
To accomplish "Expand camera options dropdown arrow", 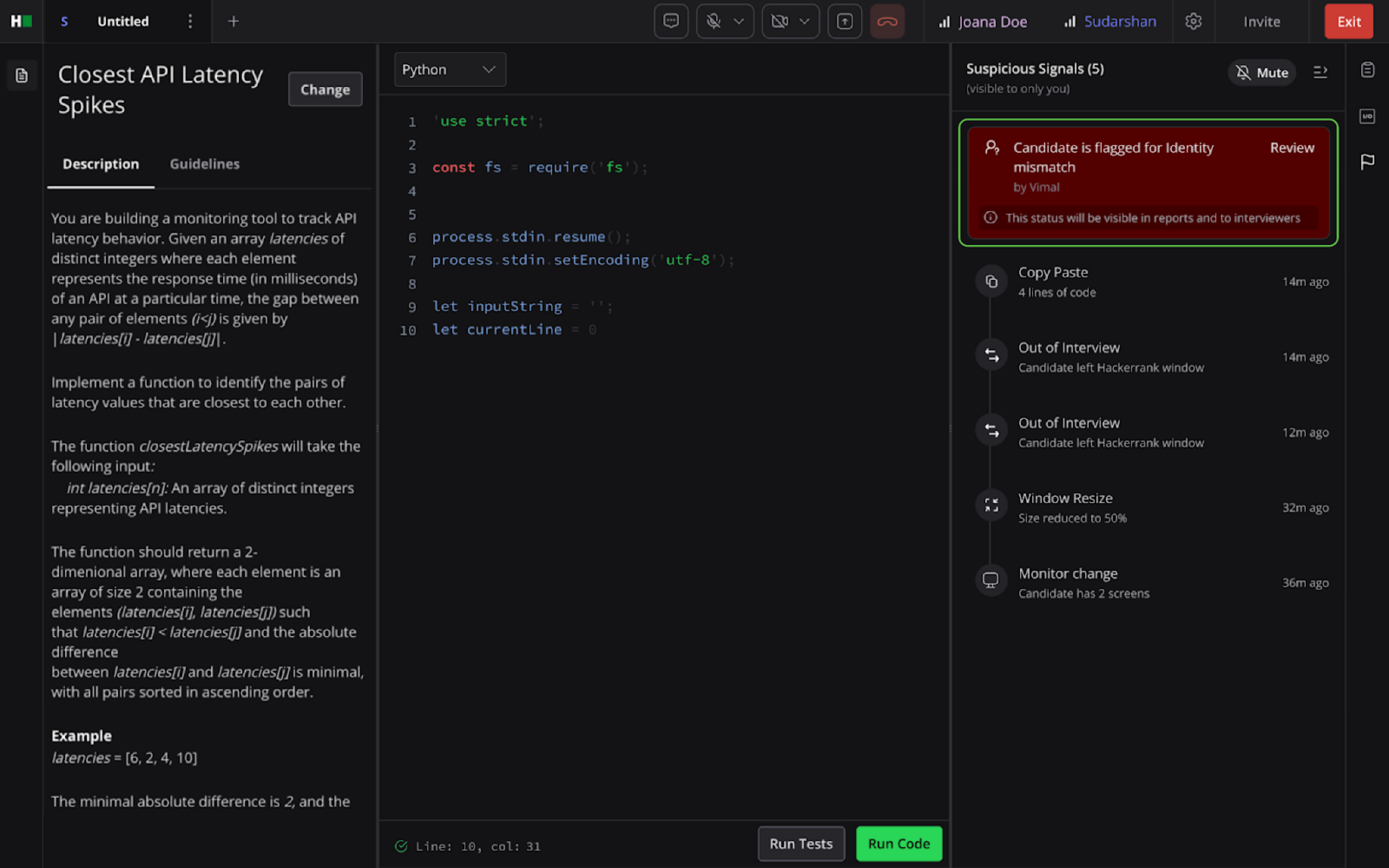I will tap(805, 21).
